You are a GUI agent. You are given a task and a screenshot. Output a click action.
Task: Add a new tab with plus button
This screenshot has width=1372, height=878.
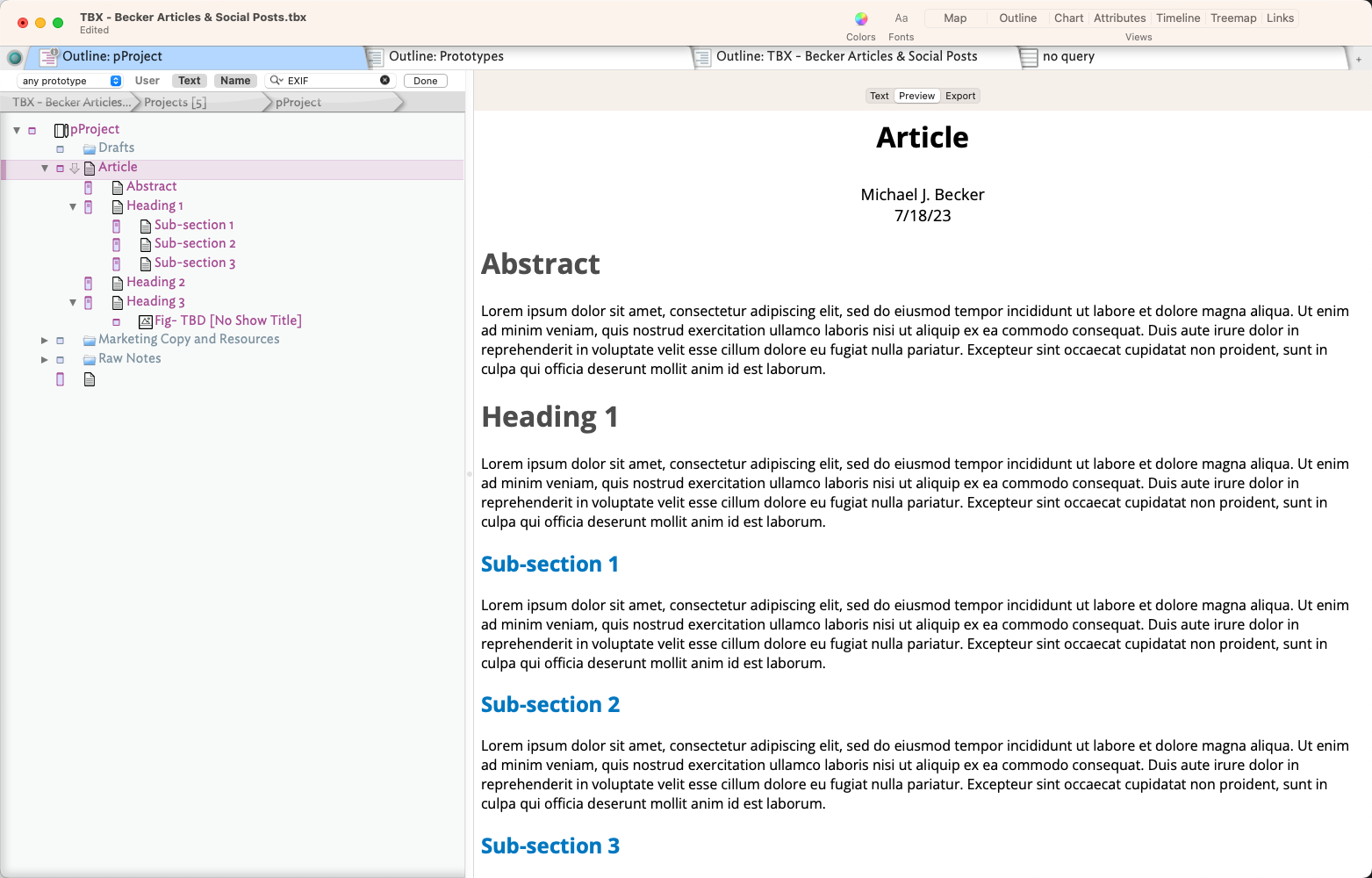click(x=1359, y=59)
